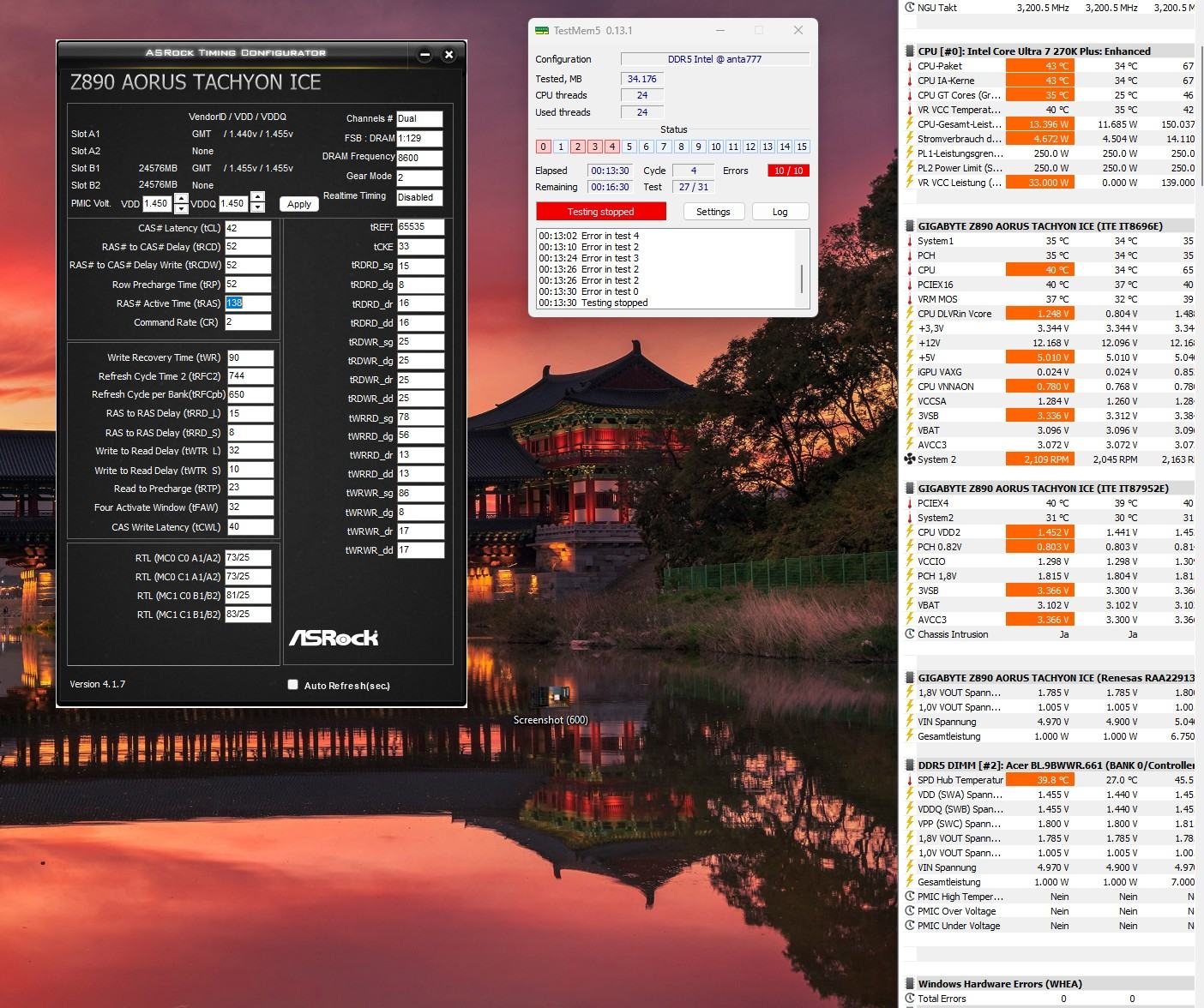Click status box 15 in TestMem5
Screen dimensions: 1204x1008
click(x=802, y=147)
